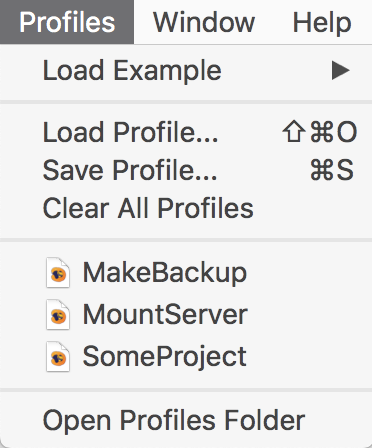Image resolution: width=372 pixels, height=448 pixels.
Task: Click the ⇧⌘O shortcut beside Load Profile
Action: (320, 132)
